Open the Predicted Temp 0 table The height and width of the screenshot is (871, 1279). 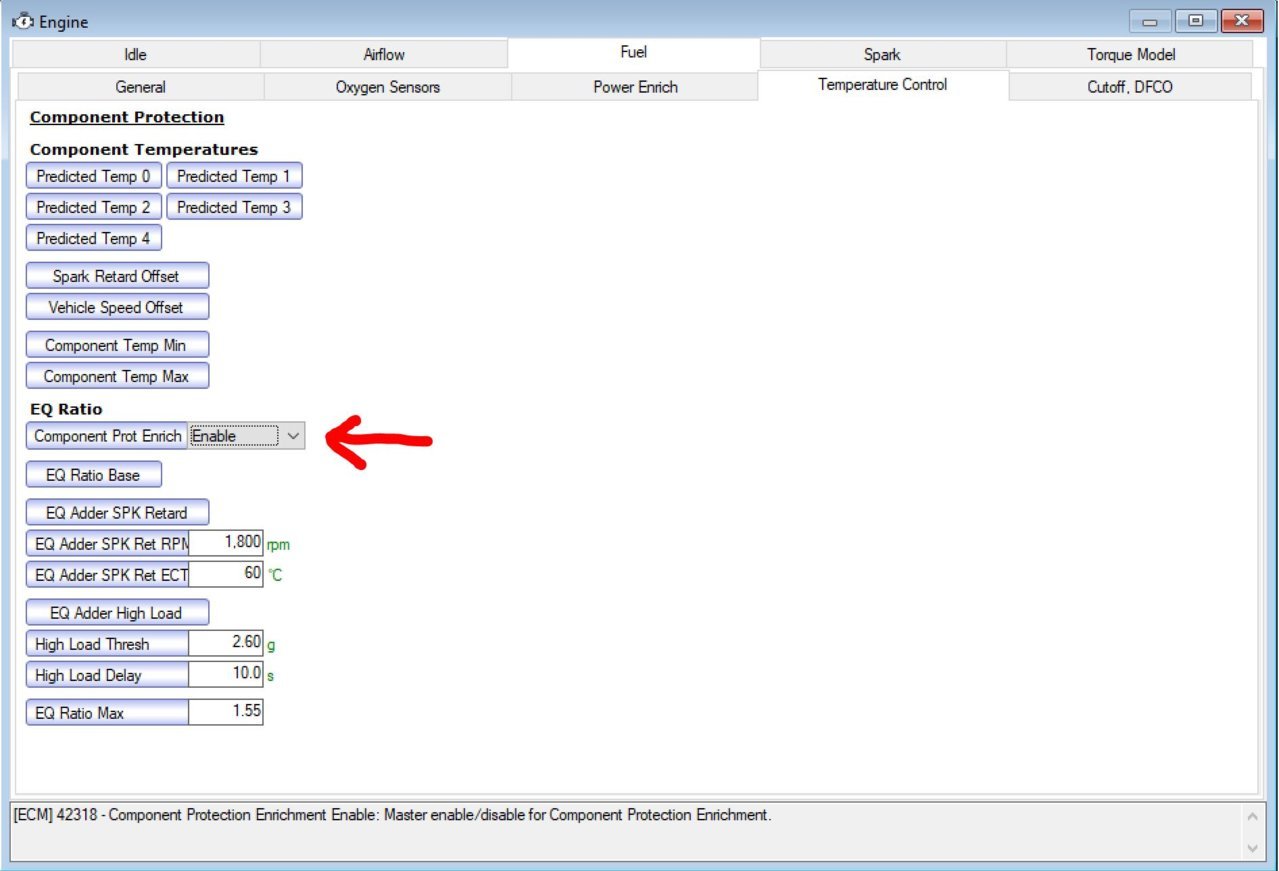[94, 176]
